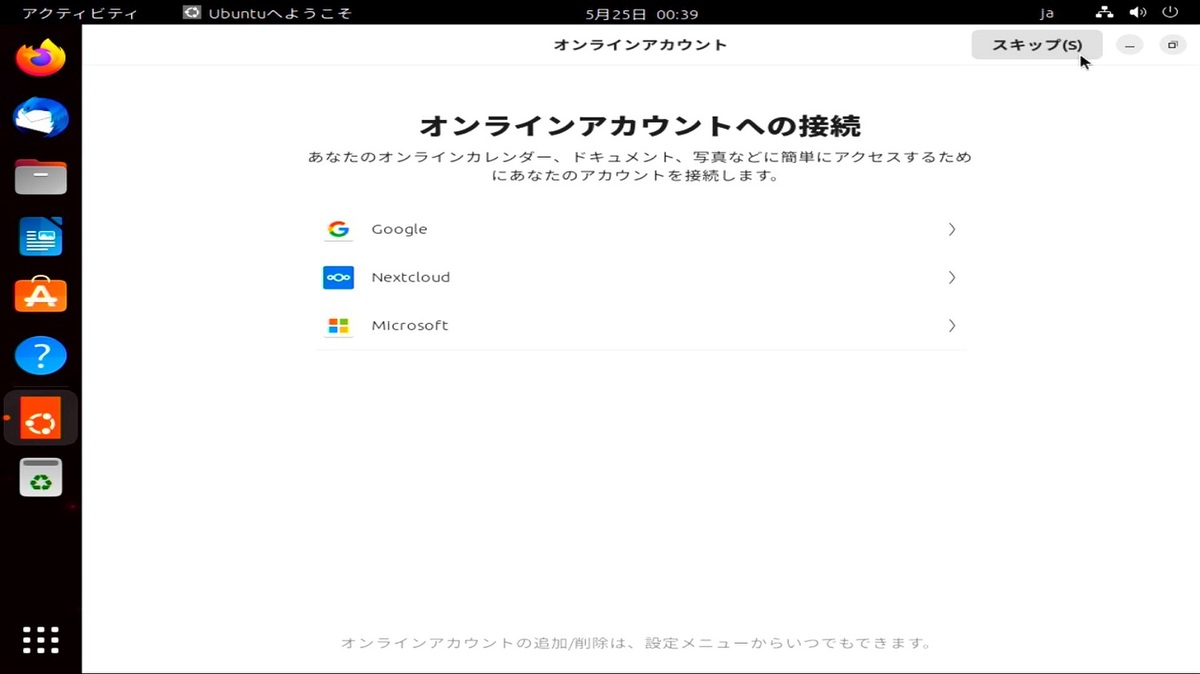Select the Nextcloud account label
Viewport: 1200px width, 674px height.
coord(411,277)
